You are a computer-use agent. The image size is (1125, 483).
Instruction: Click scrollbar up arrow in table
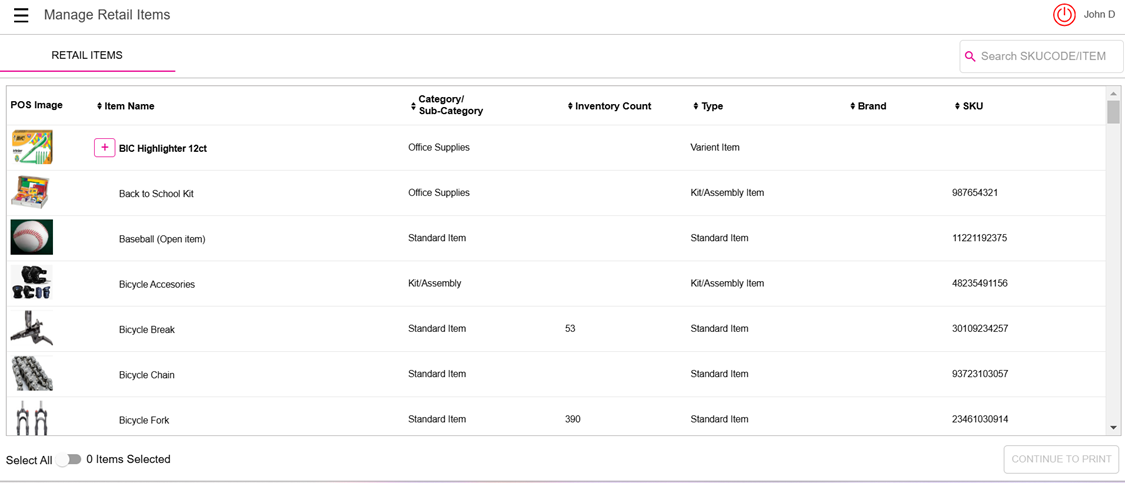(x=1113, y=94)
